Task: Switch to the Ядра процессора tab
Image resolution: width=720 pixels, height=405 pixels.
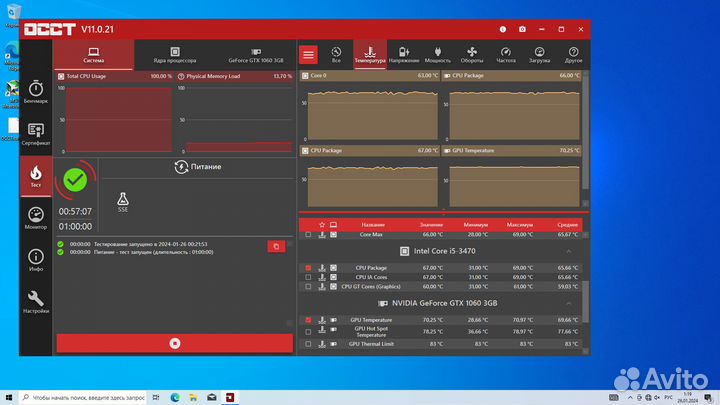Action: pyautogui.click(x=174, y=54)
